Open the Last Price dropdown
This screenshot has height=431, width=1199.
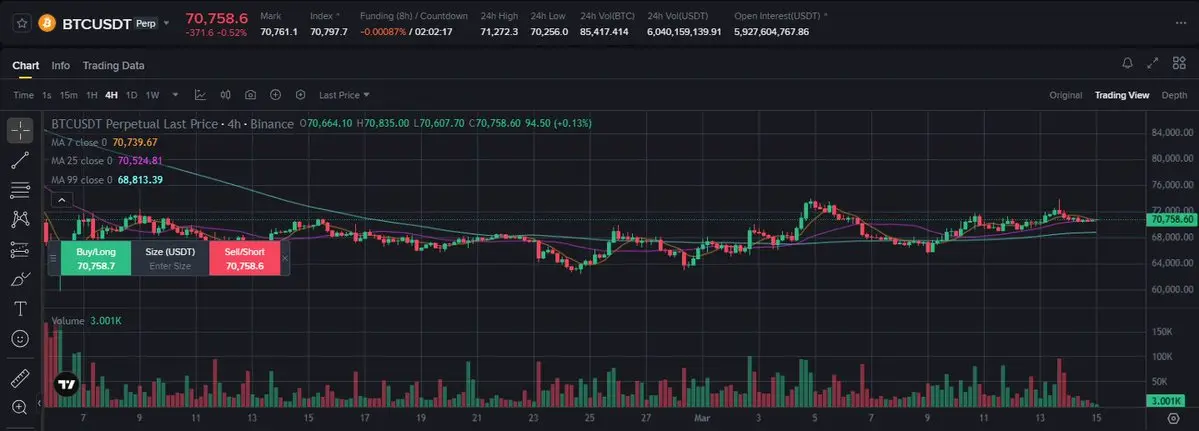pyautogui.click(x=344, y=95)
